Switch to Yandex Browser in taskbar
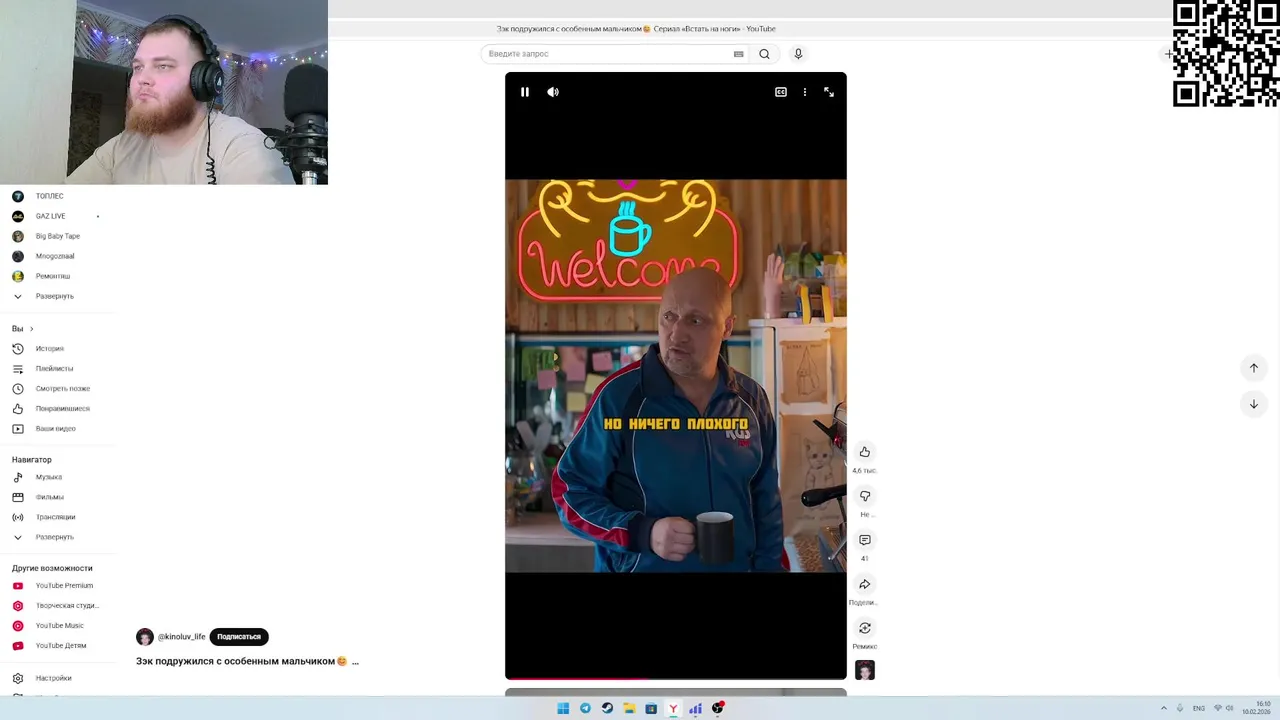The width and height of the screenshot is (1280, 720). (673, 708)
